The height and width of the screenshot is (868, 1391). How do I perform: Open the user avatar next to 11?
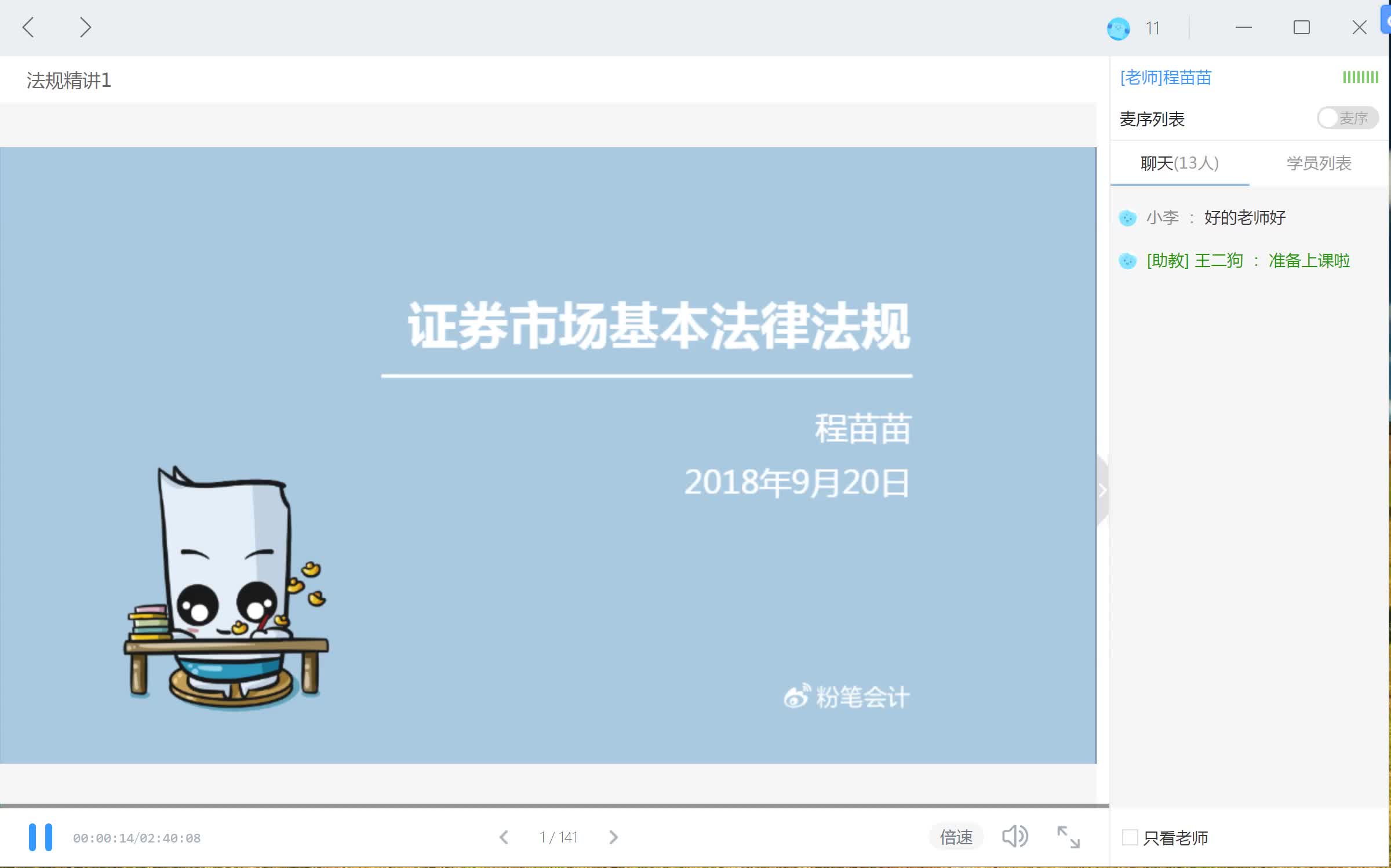point(1118,28)
